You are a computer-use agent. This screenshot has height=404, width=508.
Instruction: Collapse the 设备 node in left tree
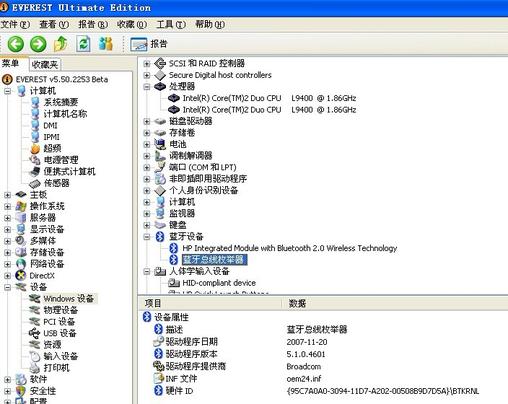point(7,287)
